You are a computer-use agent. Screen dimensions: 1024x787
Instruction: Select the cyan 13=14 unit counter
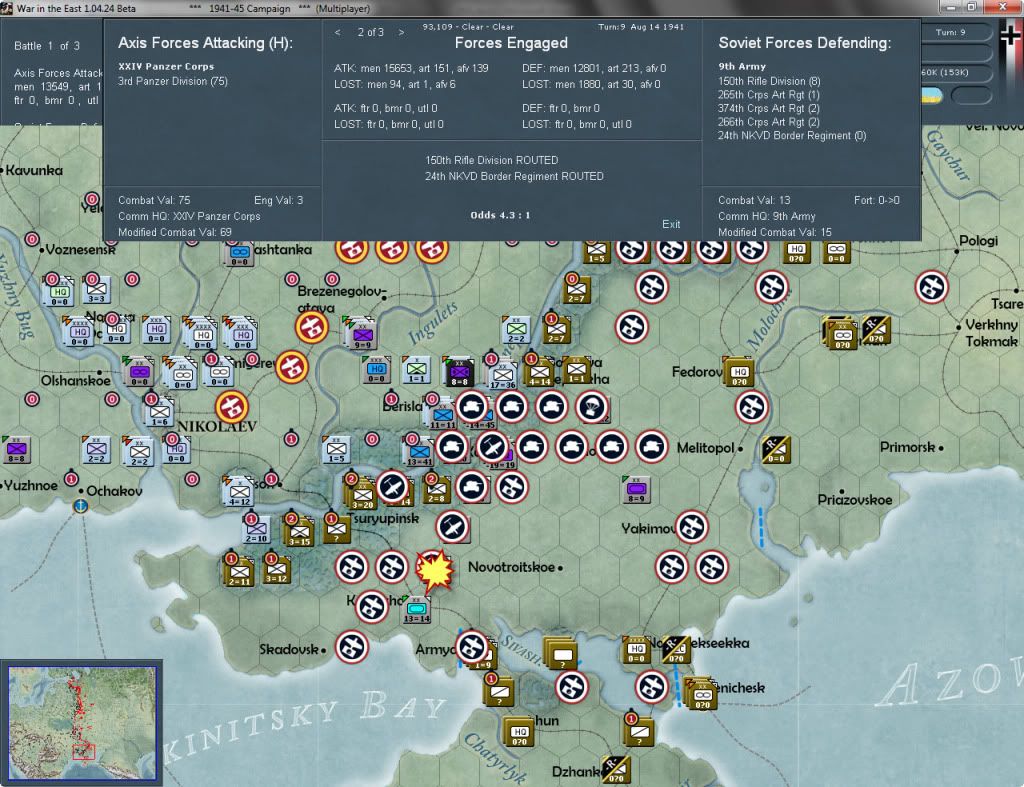point(417,610)
